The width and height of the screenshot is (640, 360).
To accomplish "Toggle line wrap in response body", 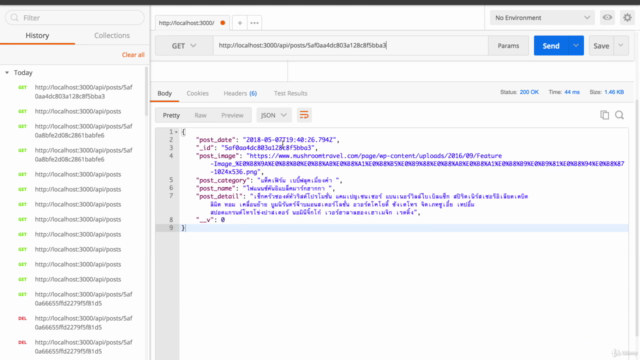I will point(304,115).
